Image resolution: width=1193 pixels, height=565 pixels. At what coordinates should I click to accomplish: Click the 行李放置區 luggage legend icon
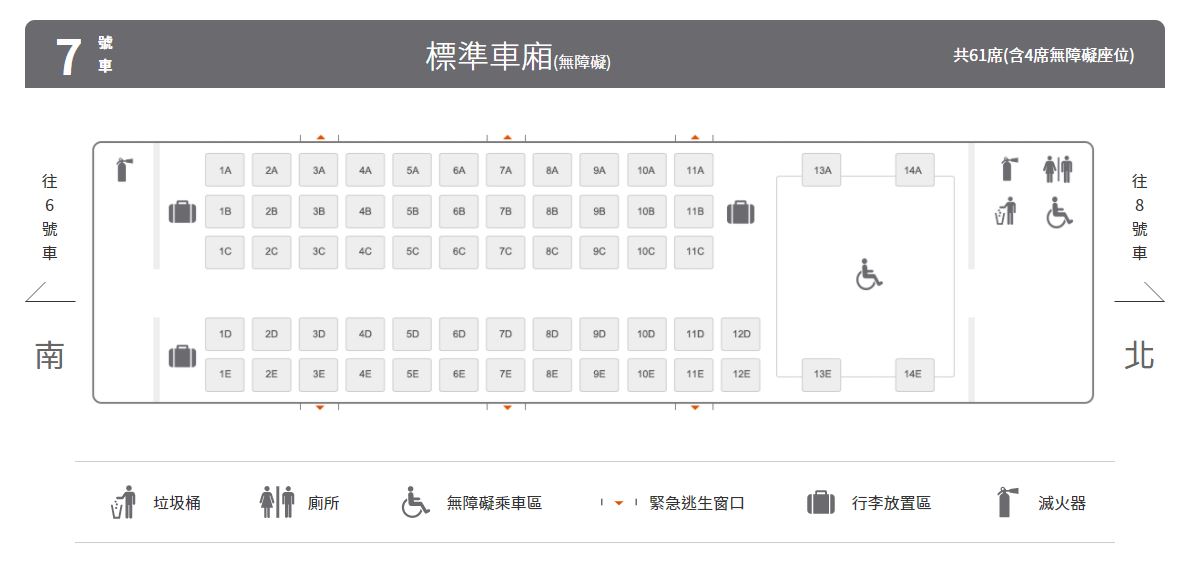(821, 503)
